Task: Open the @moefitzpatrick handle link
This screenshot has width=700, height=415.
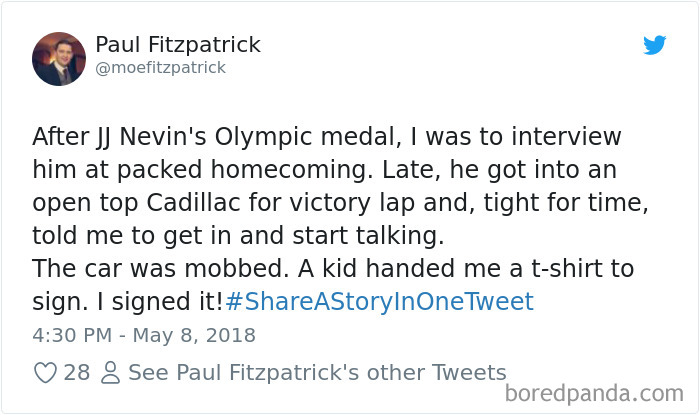Action: (160, 68)
